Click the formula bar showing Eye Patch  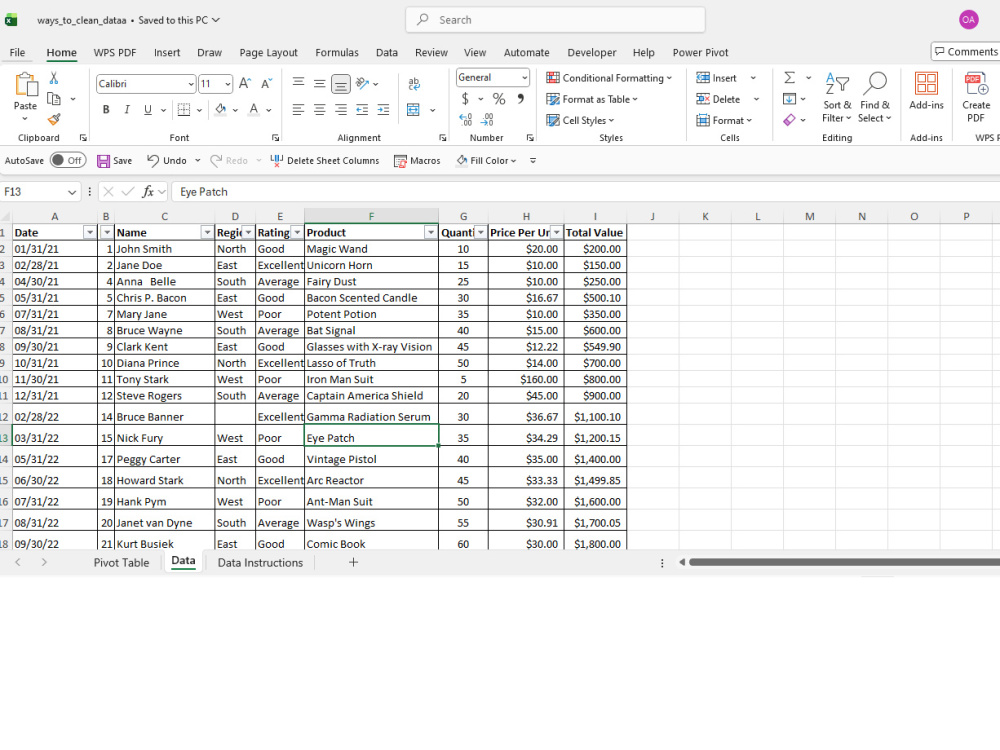[584, 191]
